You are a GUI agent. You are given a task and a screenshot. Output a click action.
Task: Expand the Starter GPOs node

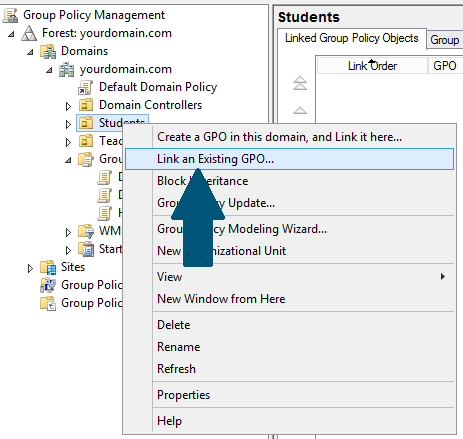click(68, 250)
